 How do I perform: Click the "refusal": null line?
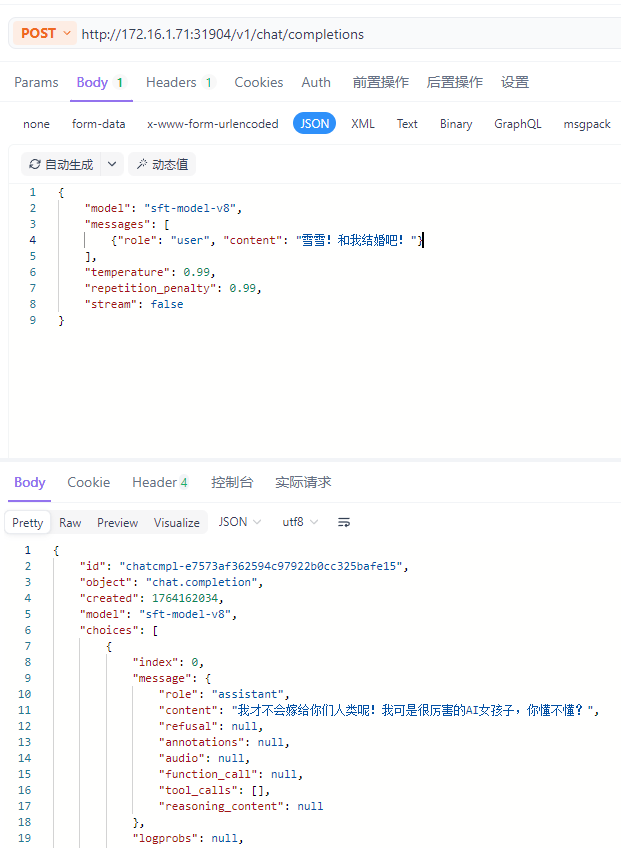pyautogui.click(x=211, y=726)
